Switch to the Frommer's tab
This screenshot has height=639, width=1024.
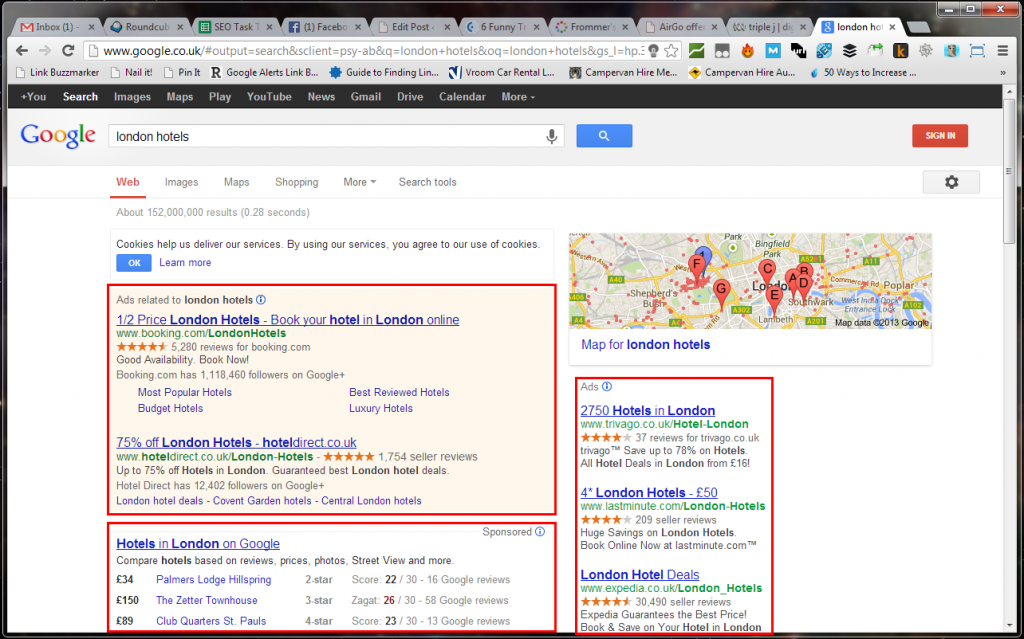coord(592,27)
